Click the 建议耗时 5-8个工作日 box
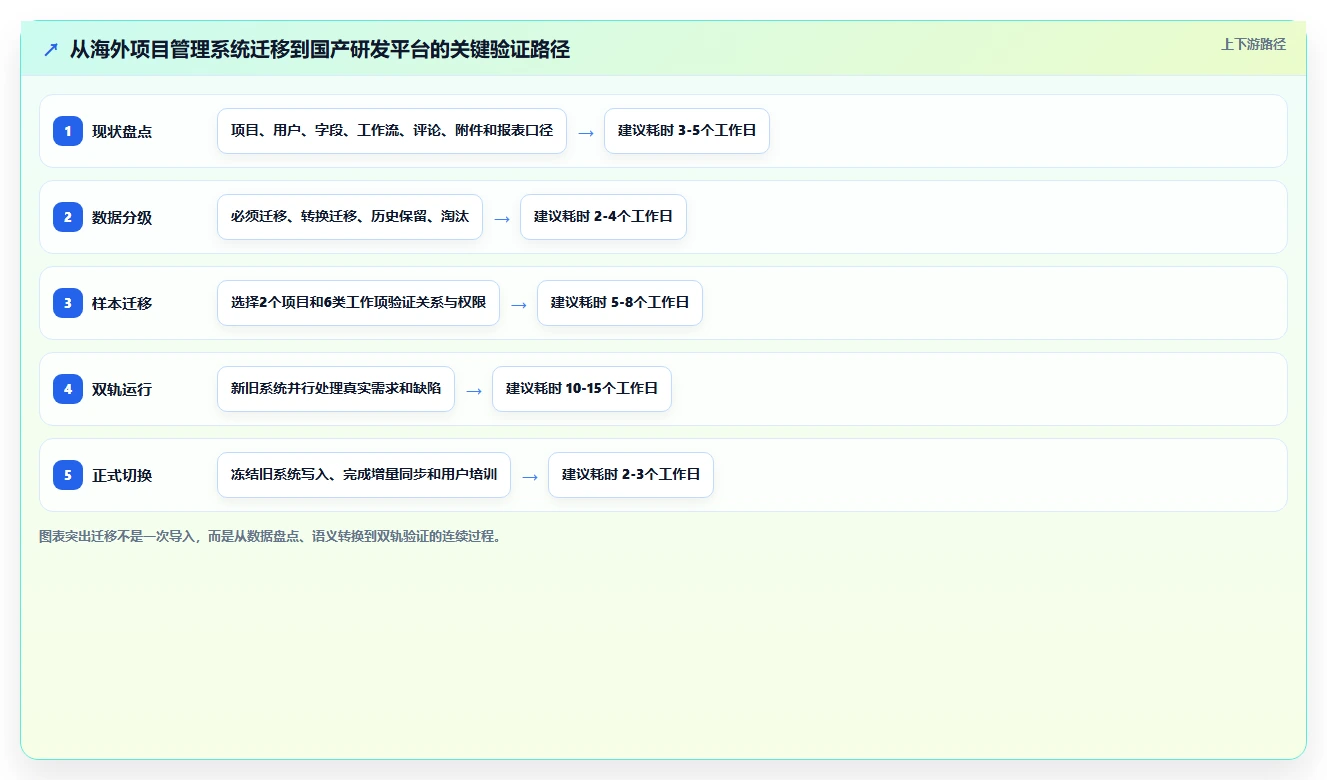 [x=620, y=303]
